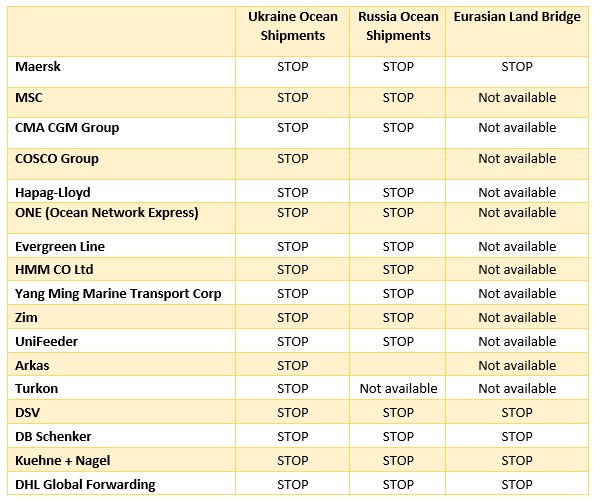Click Turkon's Russia 'Not available' cell
597x502 pixels.
[x=398, y=388]
